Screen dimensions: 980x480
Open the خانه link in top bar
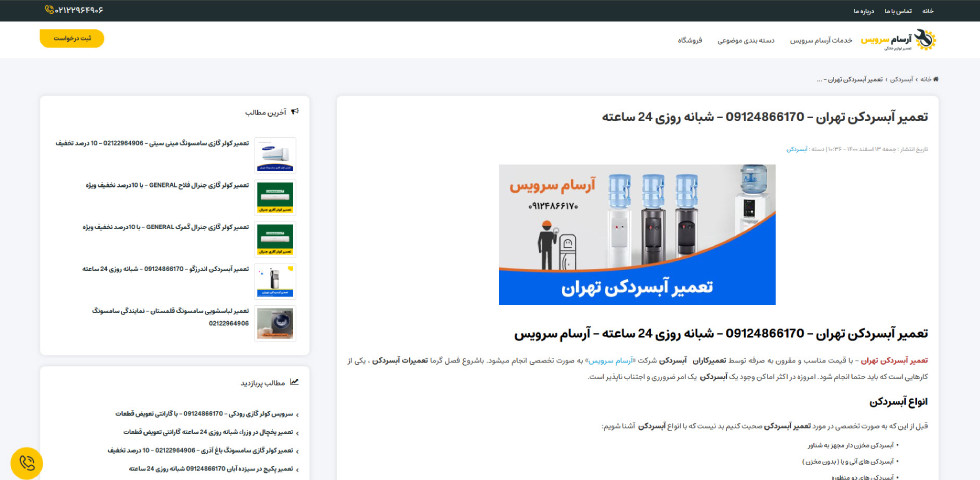coord(928,11)
